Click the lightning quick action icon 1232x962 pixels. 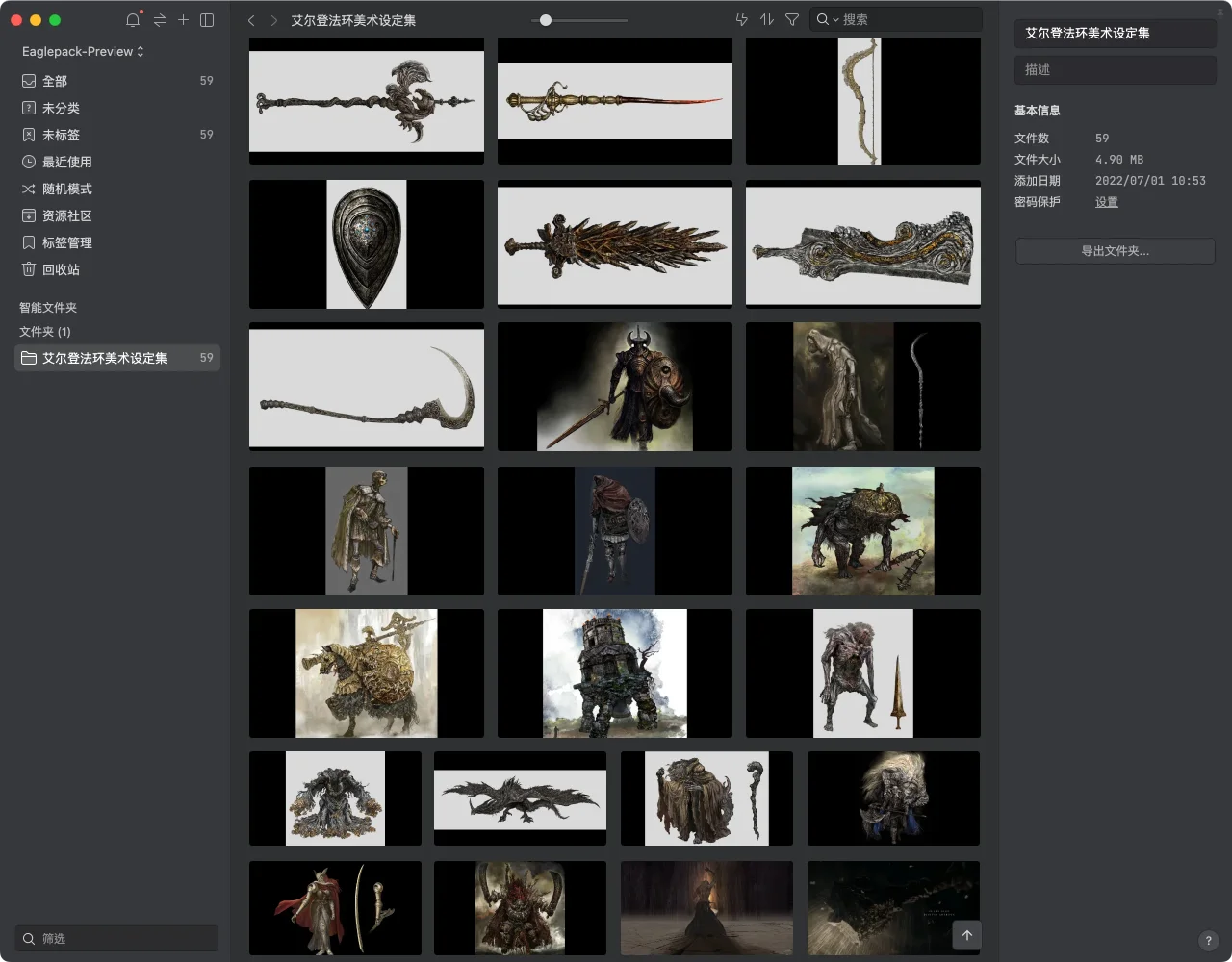[x=741, y=19]
